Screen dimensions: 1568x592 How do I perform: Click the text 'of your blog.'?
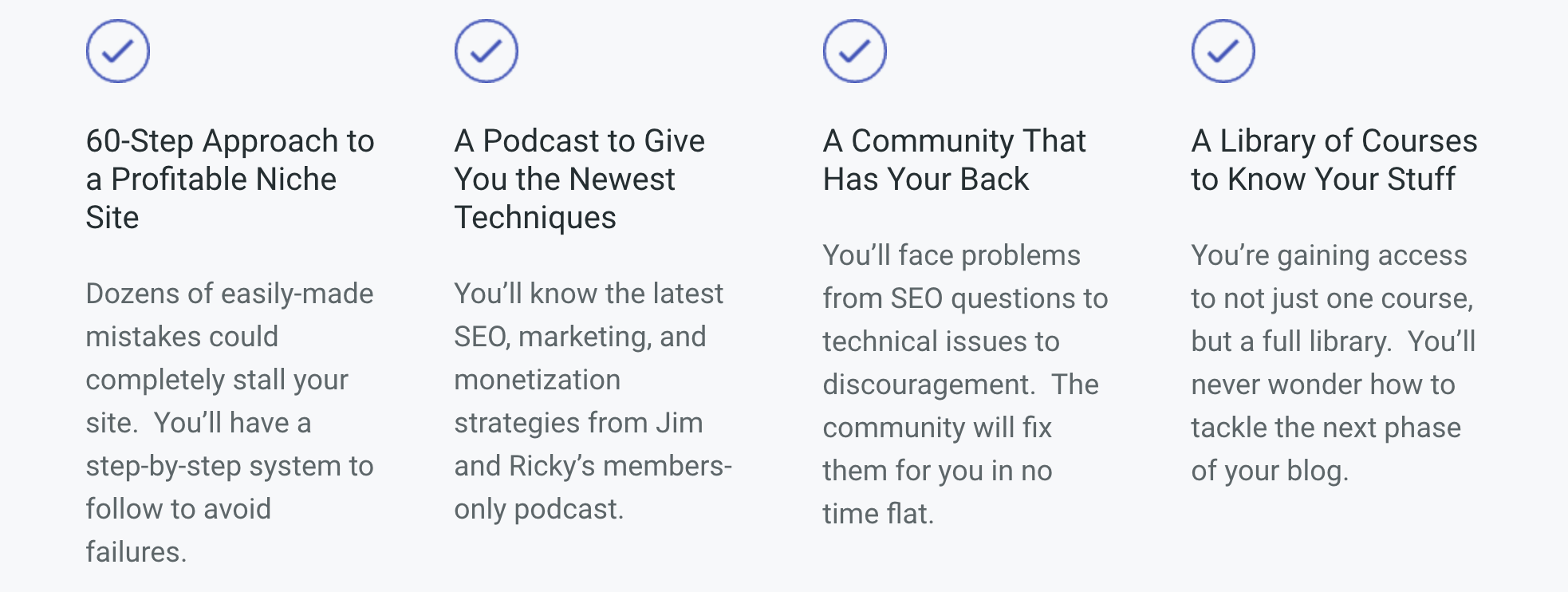click(x=1270, y=471)
